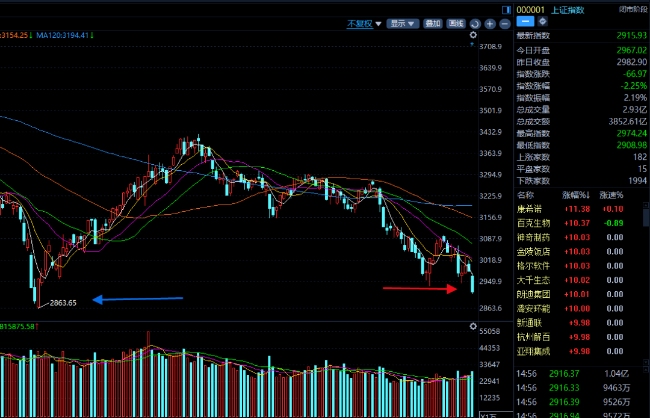Viewport: 650px width, 418px height.
Task: Toggle the 叠加 overlay button
Action: pos(432,23)
